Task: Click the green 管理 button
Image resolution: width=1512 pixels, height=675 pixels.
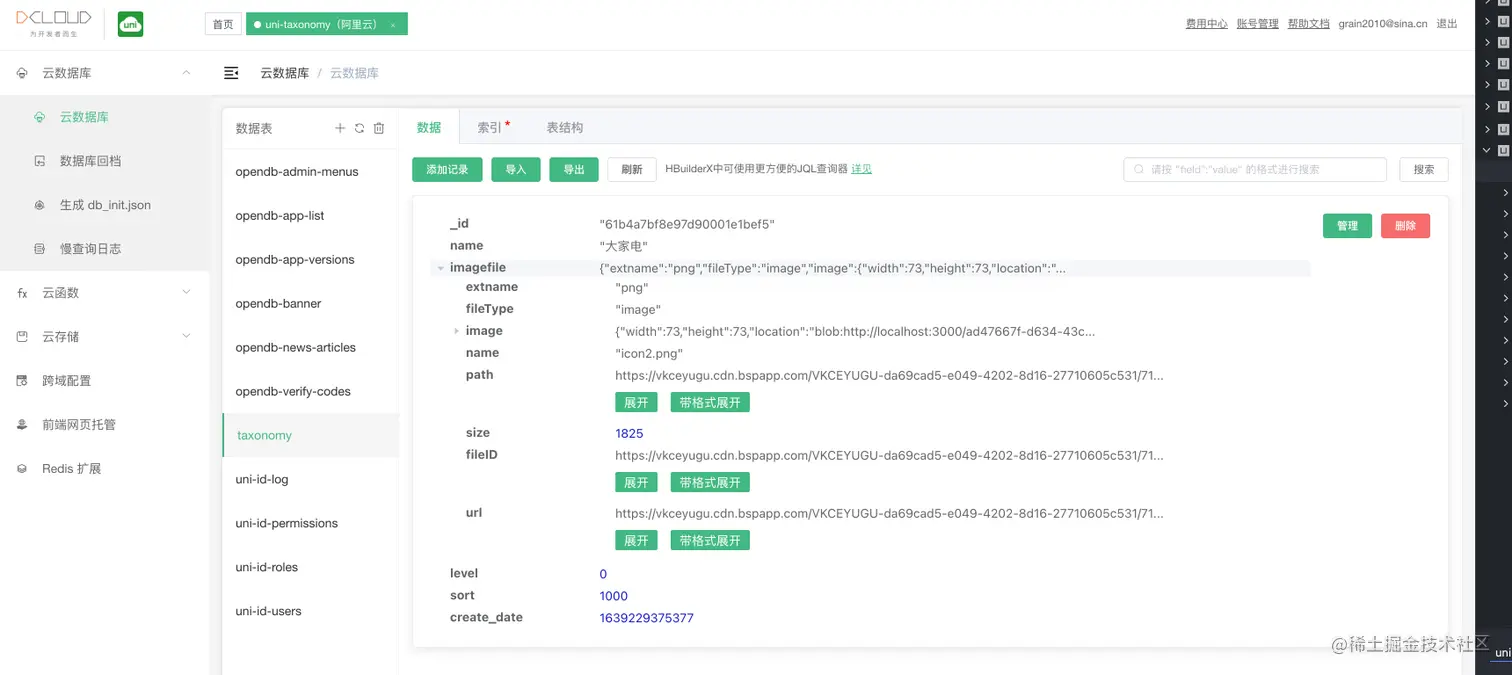Action: pos(1347,226)
